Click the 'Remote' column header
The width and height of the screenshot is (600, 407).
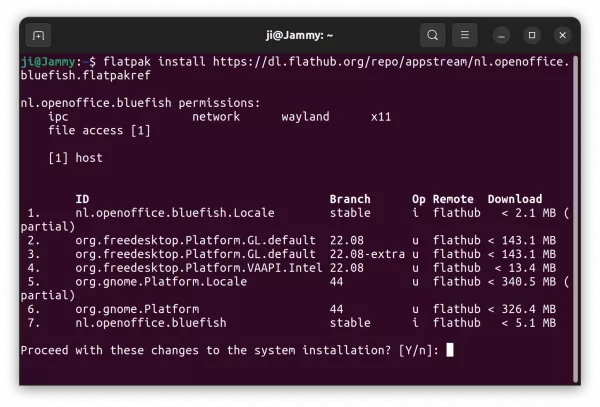(x=453, y=199)
